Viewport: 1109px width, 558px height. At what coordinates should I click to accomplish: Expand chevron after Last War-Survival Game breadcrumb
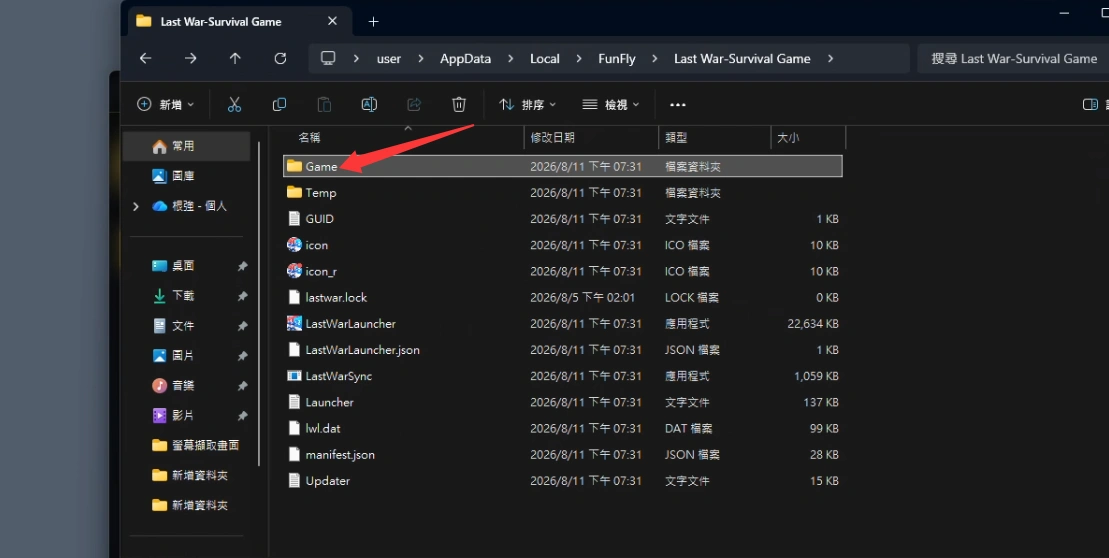click(x=830, y=59)
